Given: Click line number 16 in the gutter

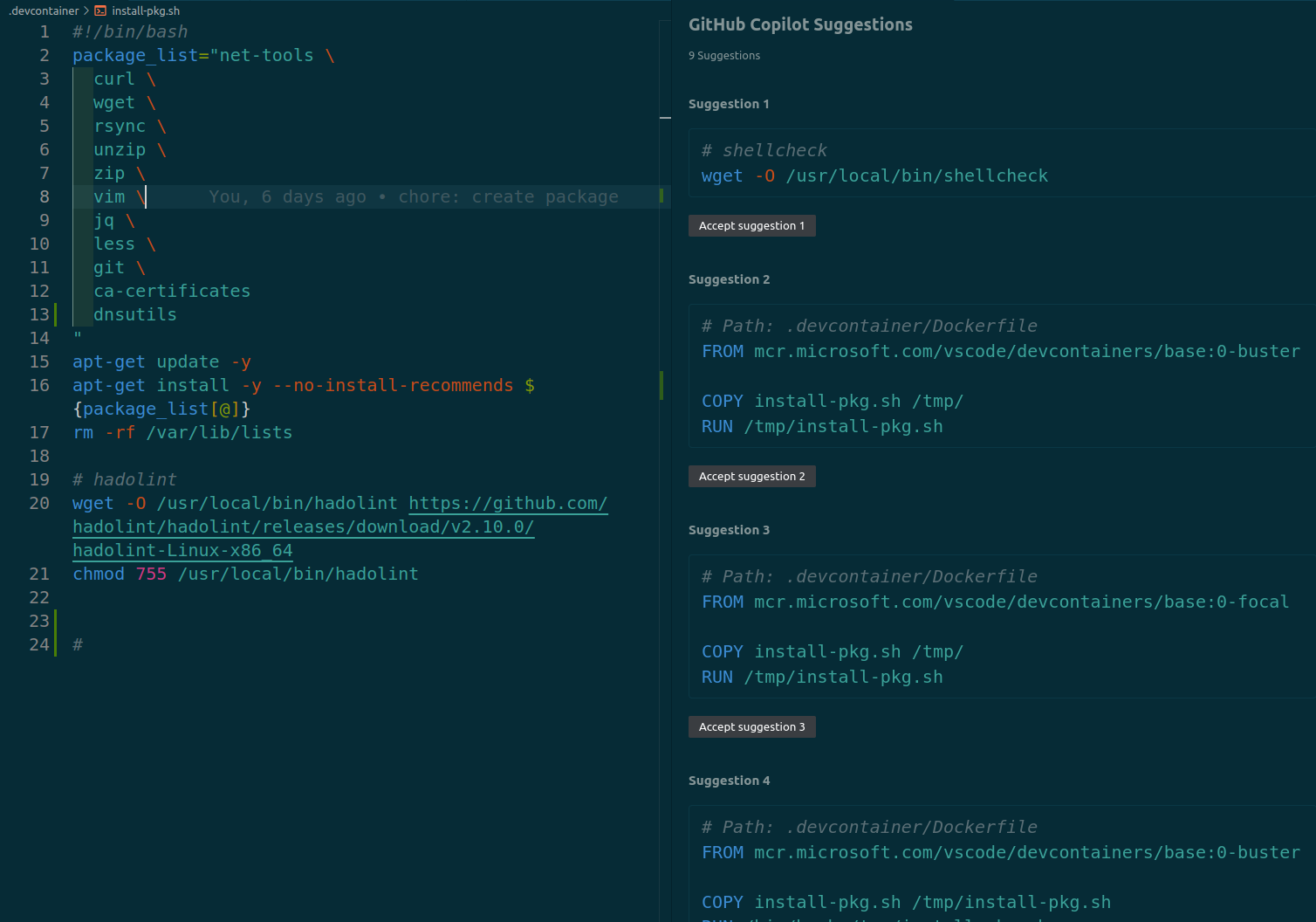Looking at the screenshot, I should coord(39,385).
